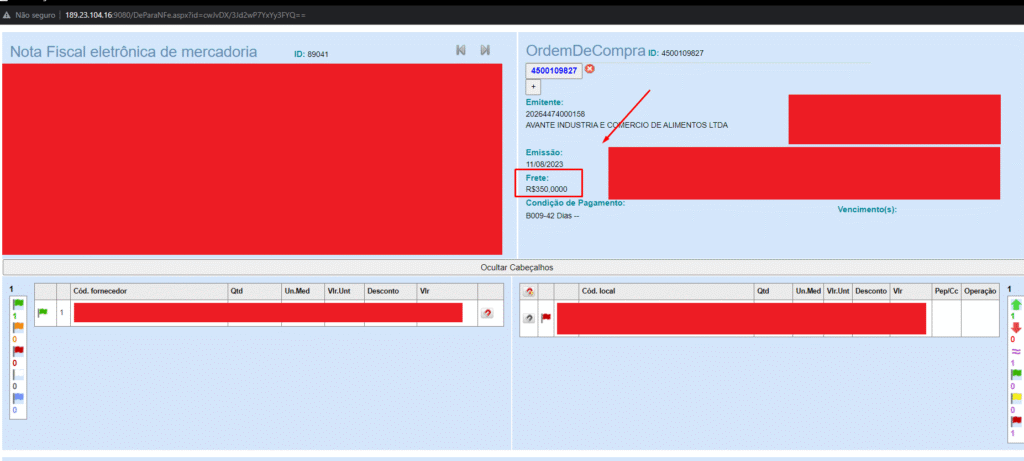Viewport: 1024px width, 461px height.
Task: Click the green up arrow in right sidebar
Action: [1016, 305]
